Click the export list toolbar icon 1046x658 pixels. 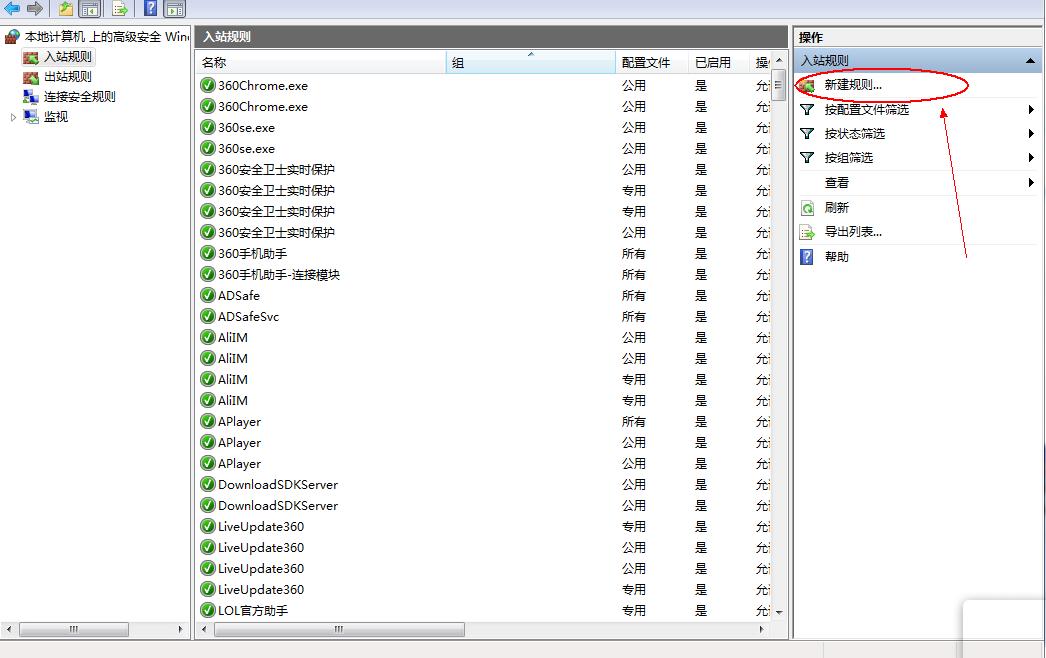point(120,9)
